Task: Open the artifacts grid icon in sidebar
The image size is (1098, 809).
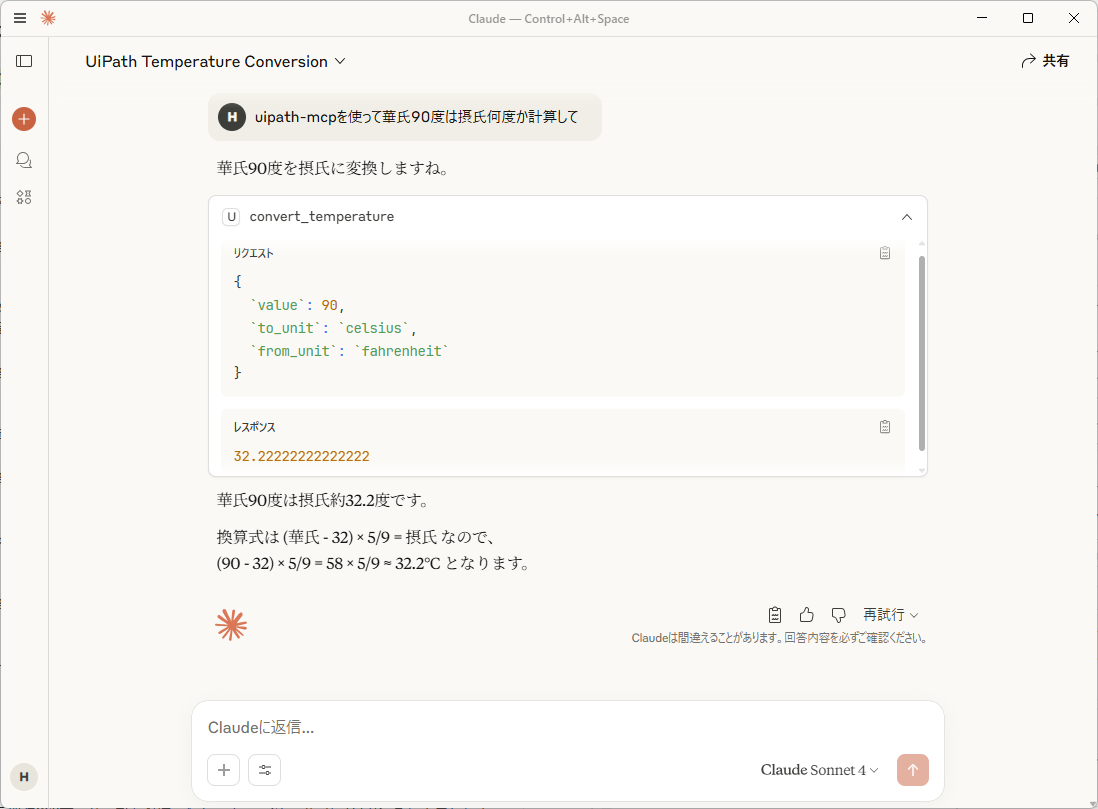Action: [x=24, y=197]
